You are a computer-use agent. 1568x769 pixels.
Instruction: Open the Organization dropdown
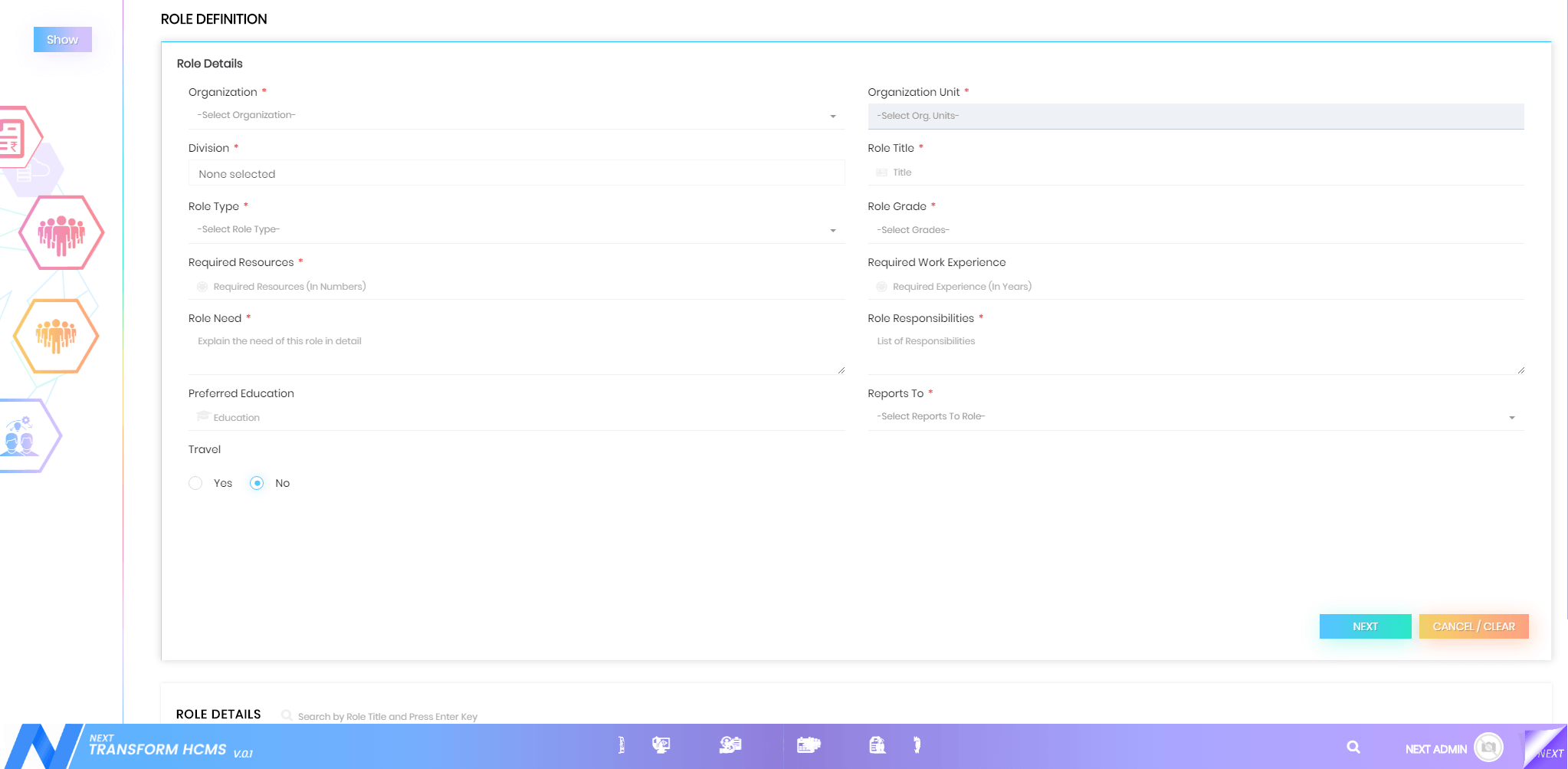516,116
